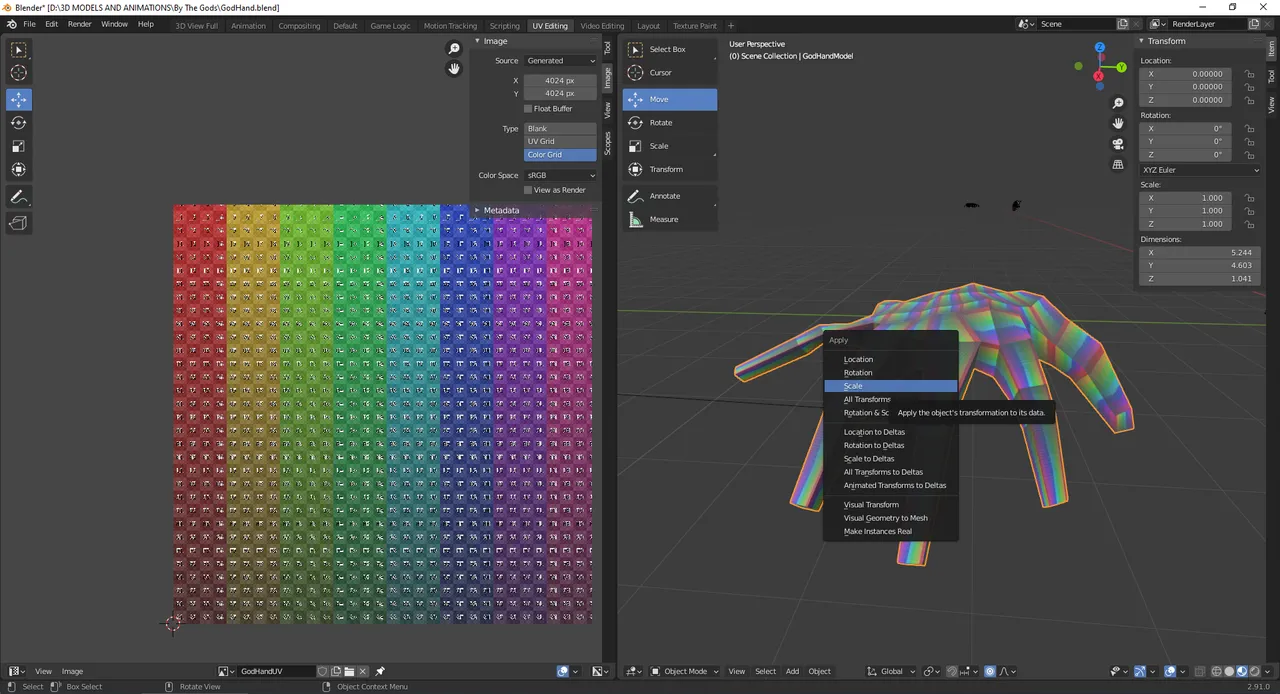The image size is (1280, 694).
Task: Select the UV Grid generated image type
Action: click(x=560, y=142)
